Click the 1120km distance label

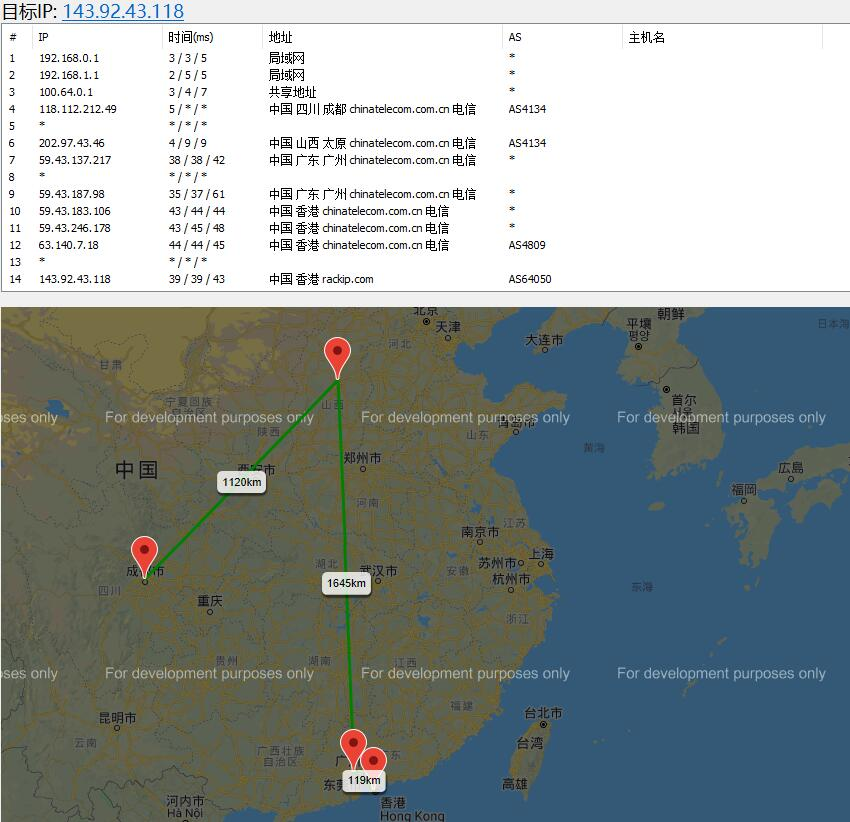click(x=242, y=482)
